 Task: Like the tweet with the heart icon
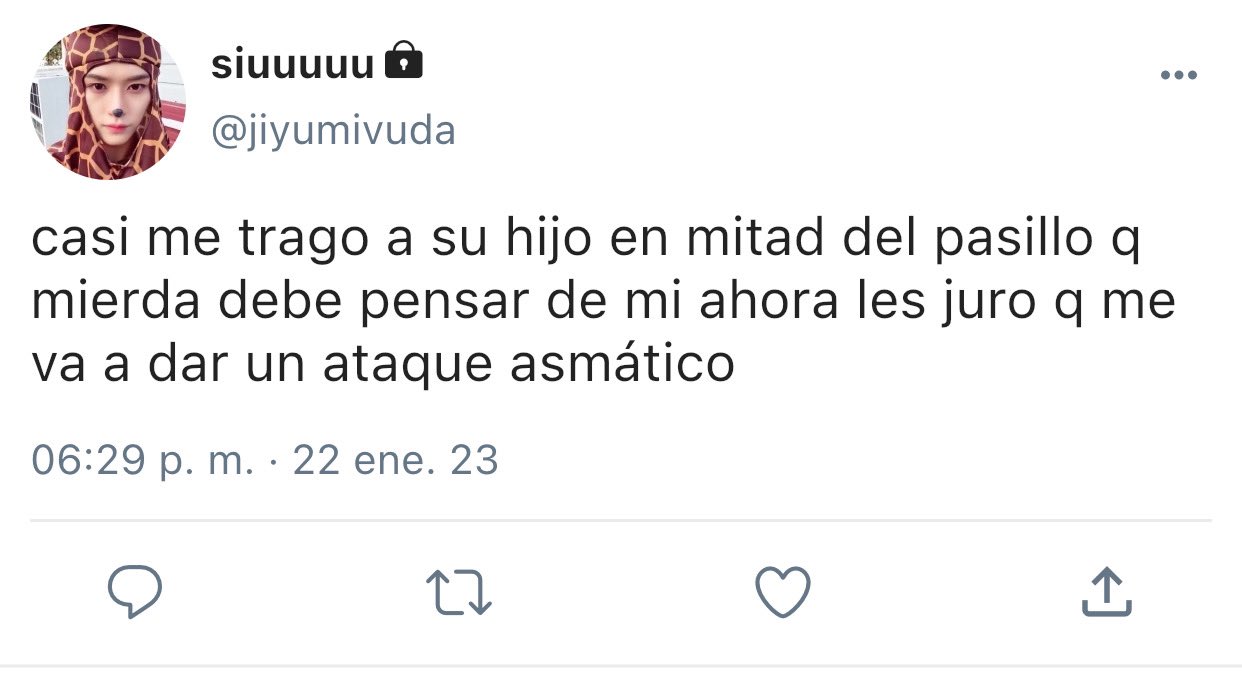[782, 592]
